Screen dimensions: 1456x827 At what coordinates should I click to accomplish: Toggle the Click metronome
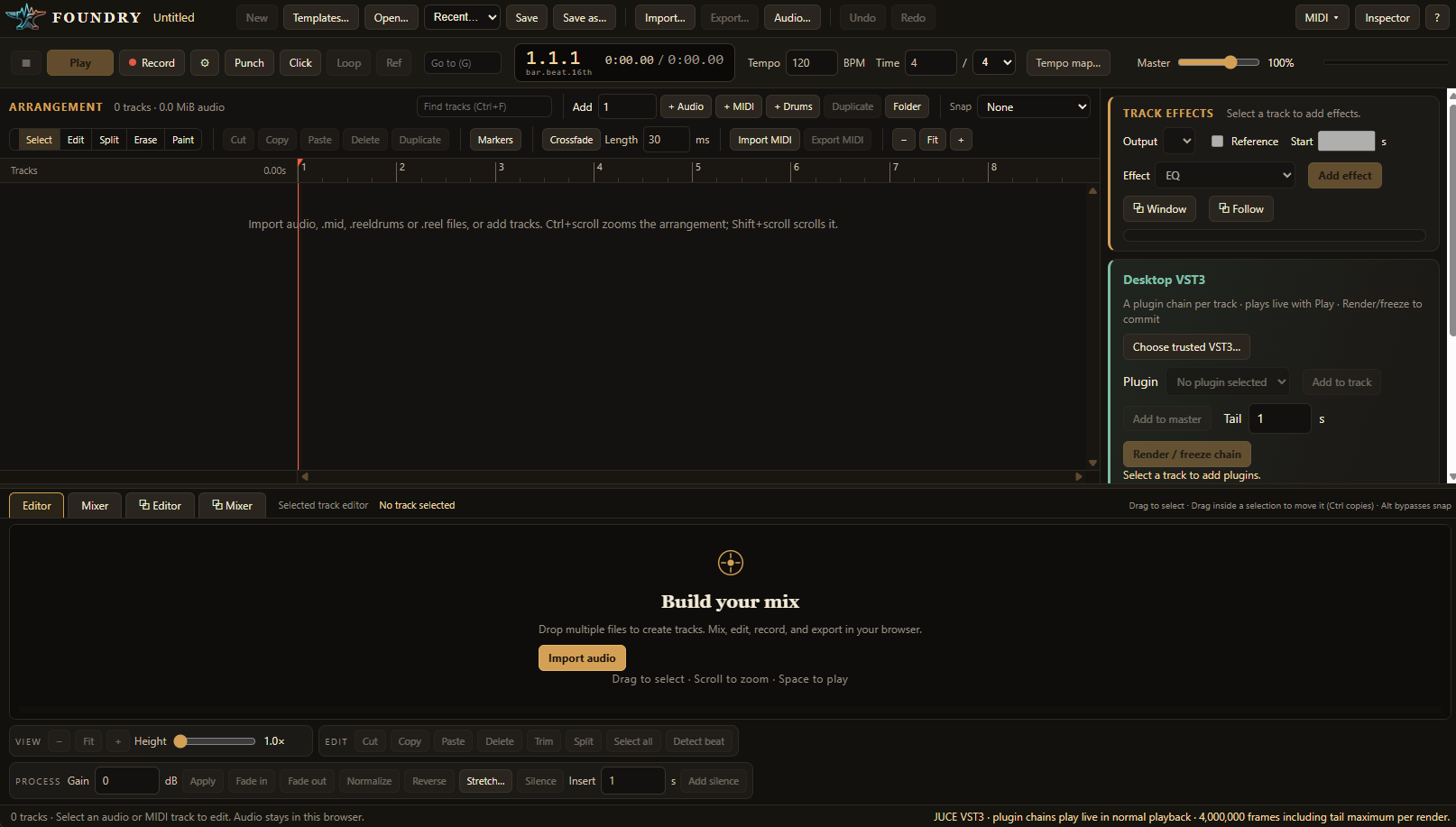pos(300,63)
